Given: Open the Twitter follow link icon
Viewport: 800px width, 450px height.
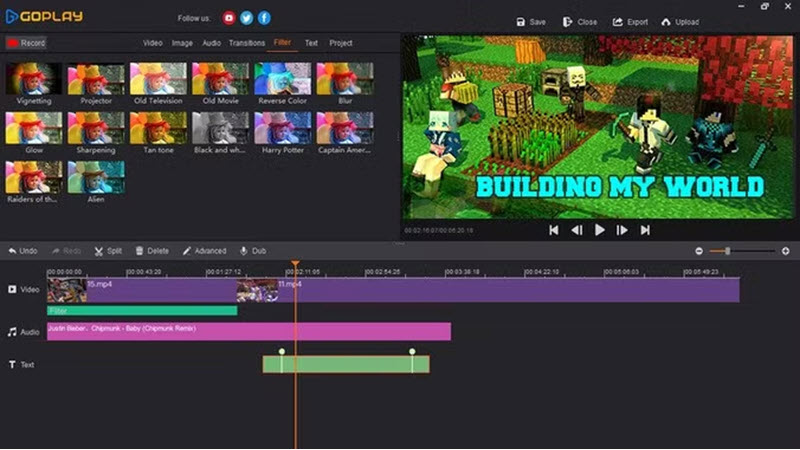Looking at the screenshot, I should [x=246, y=18].
